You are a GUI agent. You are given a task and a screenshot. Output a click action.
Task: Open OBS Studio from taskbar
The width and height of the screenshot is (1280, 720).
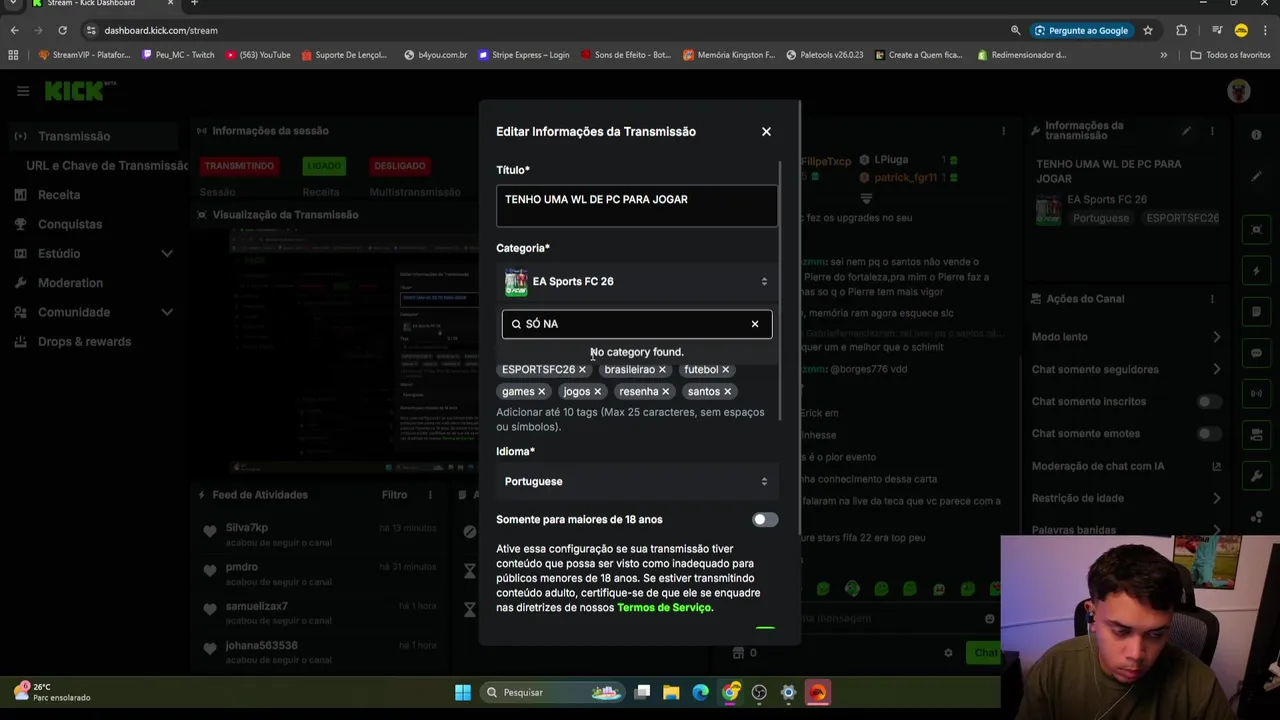click(759, 692)
